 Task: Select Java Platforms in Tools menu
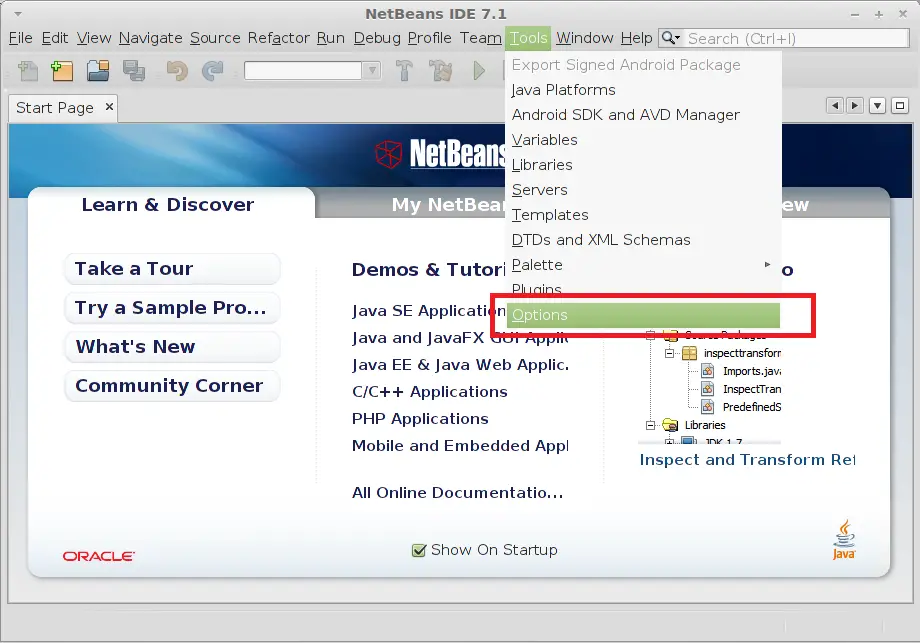(643, 90)
